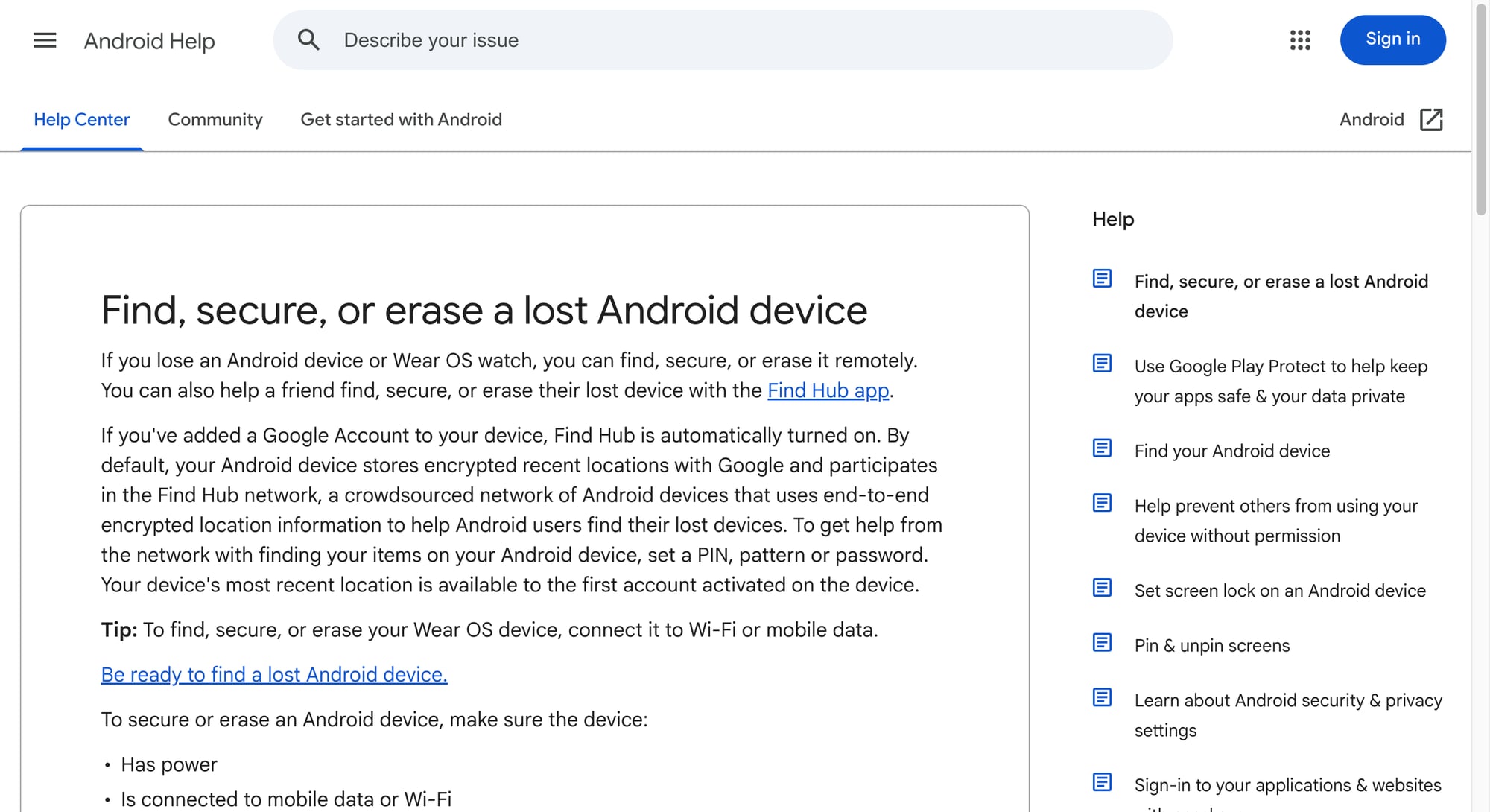The height and width of the screenshot is (812, 1490).
Task: Open Learn about Android security & privacy settings
Action: tap(1288, 715)
